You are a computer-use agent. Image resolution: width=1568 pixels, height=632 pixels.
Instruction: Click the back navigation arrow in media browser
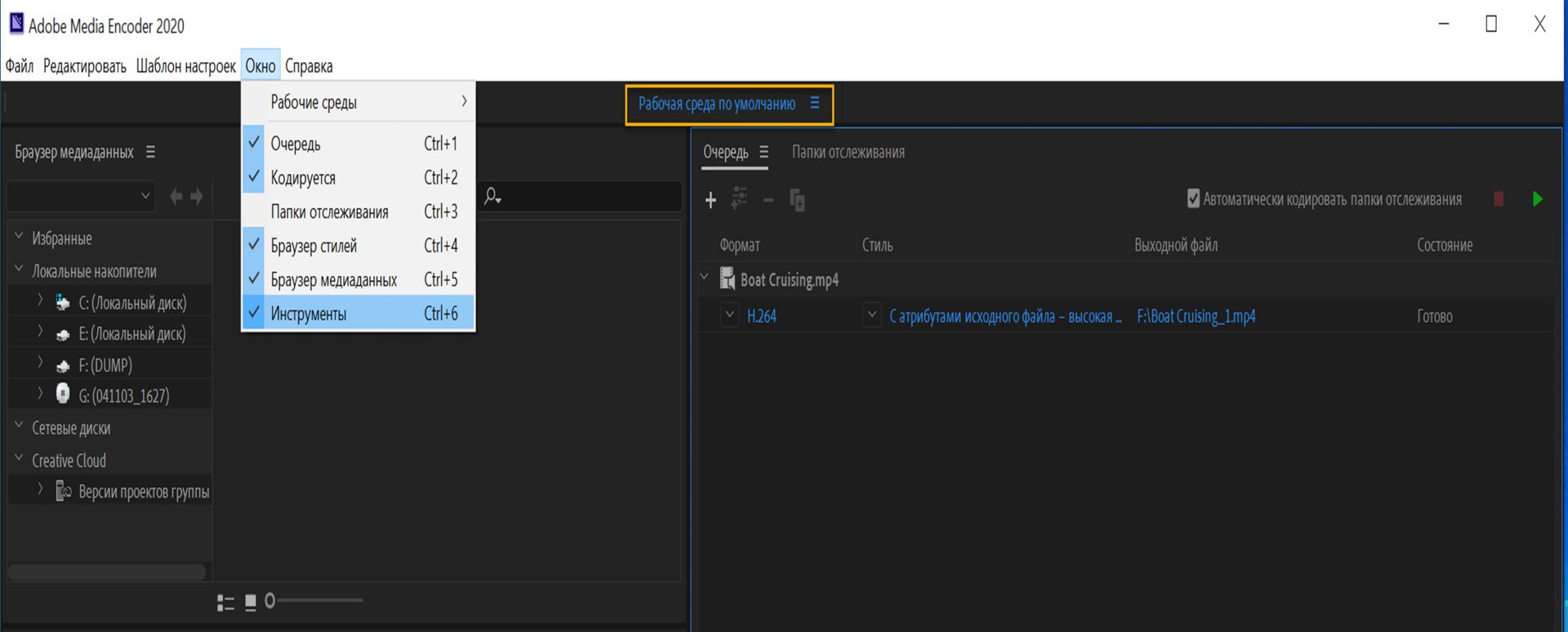tap(176, 196)
